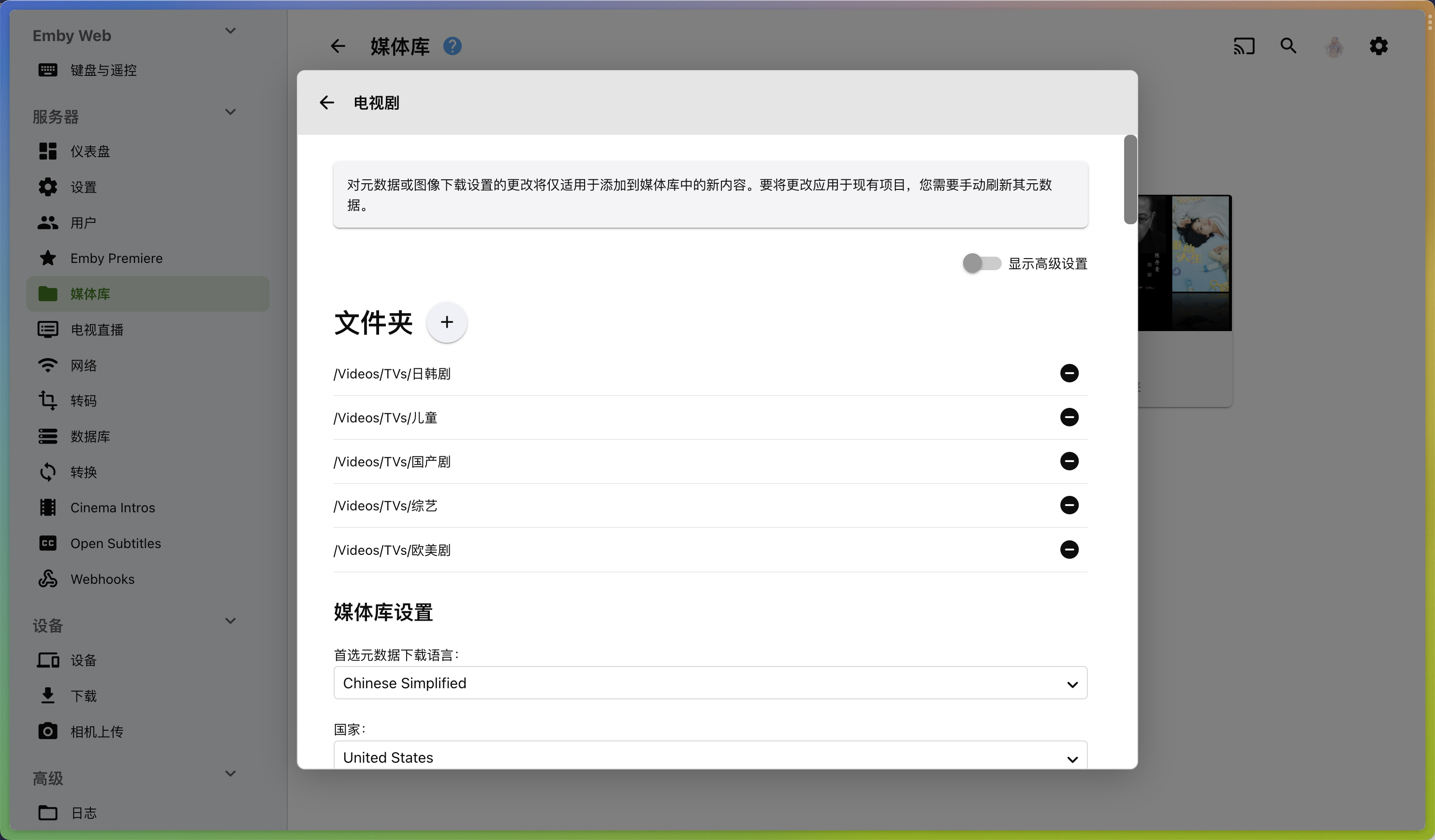Viewport: 1435px width, 840px height.
Task: Toggle 显示高级设置 switch on
Action: 981,263
